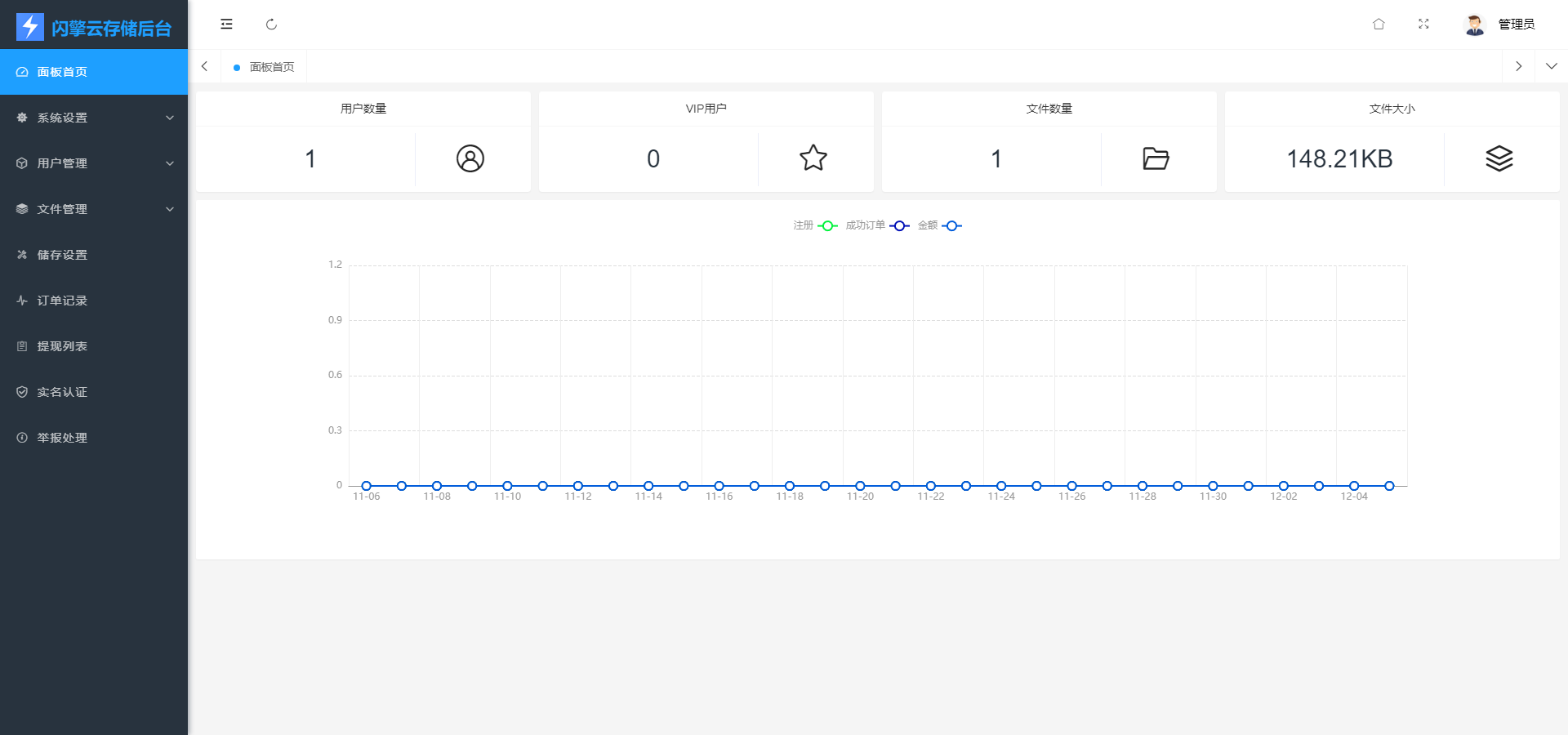Open the 订单记录 menu item

(x=62, y=301)
